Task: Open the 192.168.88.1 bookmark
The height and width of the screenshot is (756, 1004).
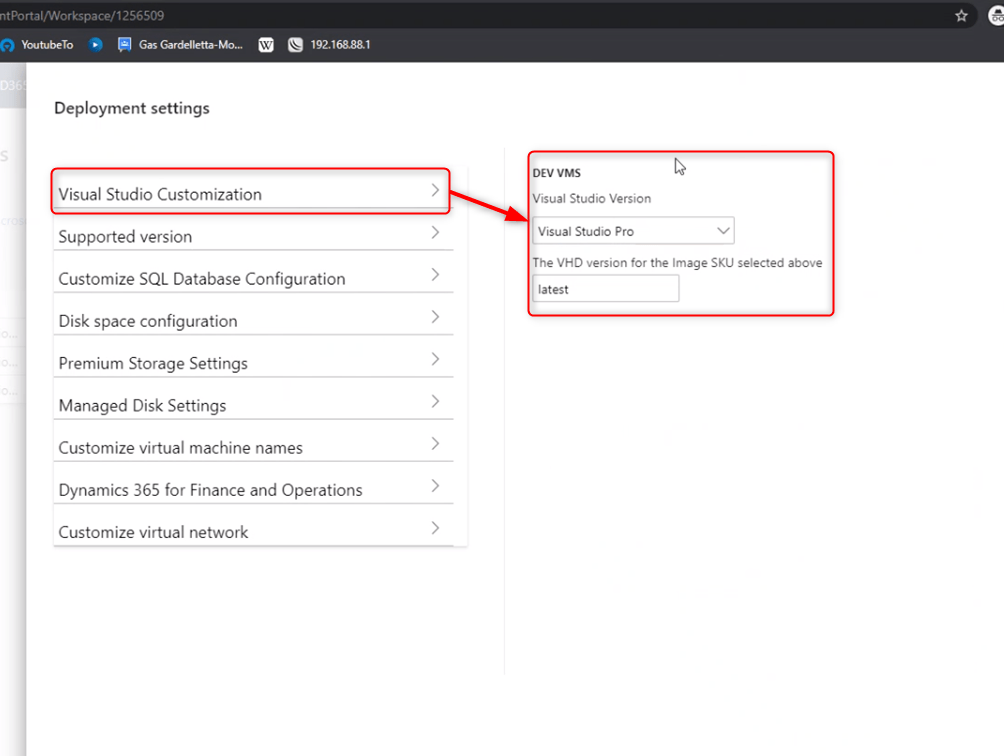Action: (x=330, y=45)
